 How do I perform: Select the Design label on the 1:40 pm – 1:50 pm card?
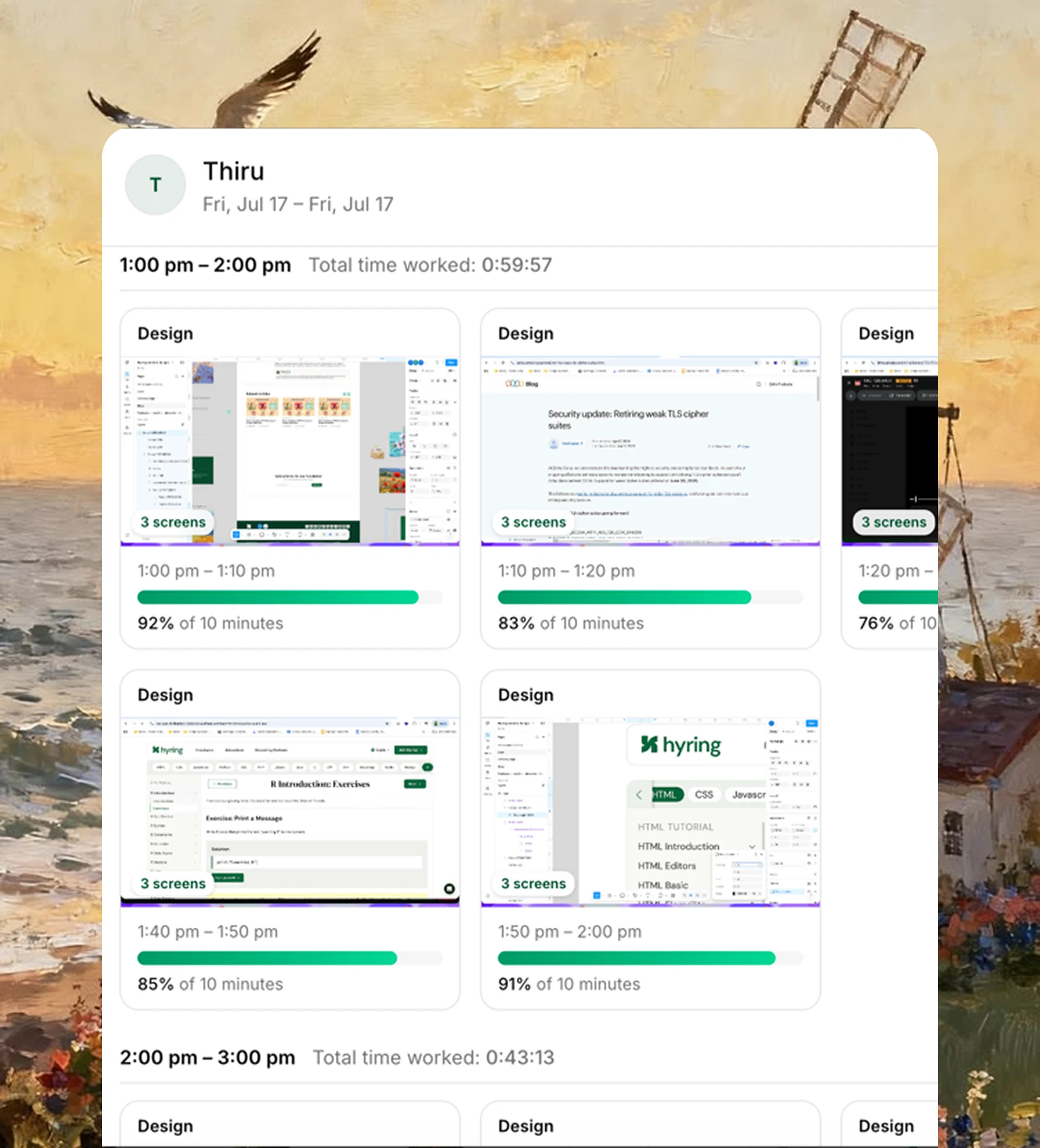(165, 695)
